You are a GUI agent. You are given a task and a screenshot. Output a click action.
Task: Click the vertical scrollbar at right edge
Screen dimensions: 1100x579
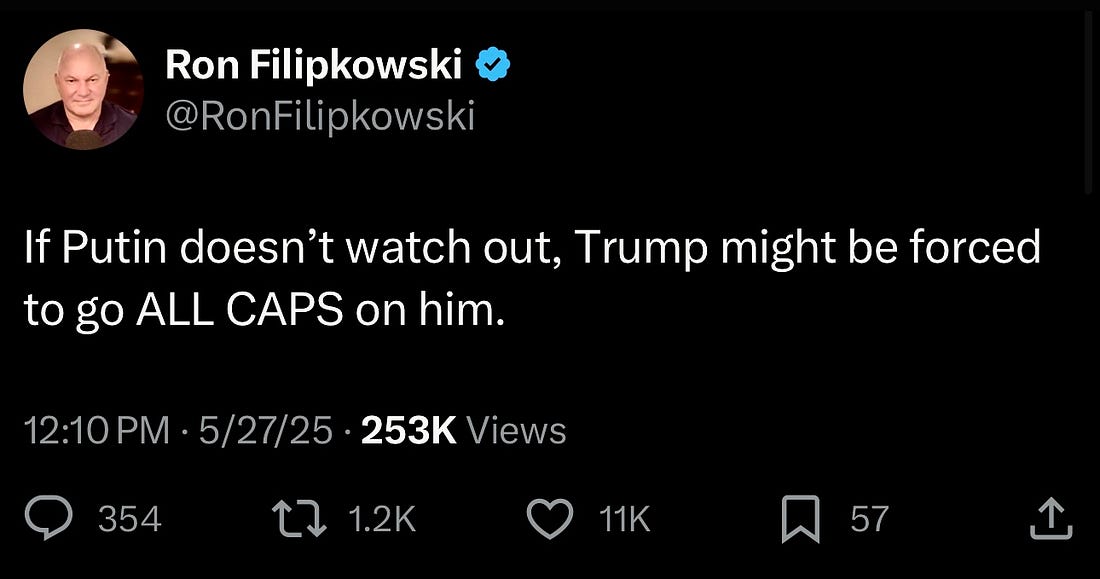[x=1091, y=100]
